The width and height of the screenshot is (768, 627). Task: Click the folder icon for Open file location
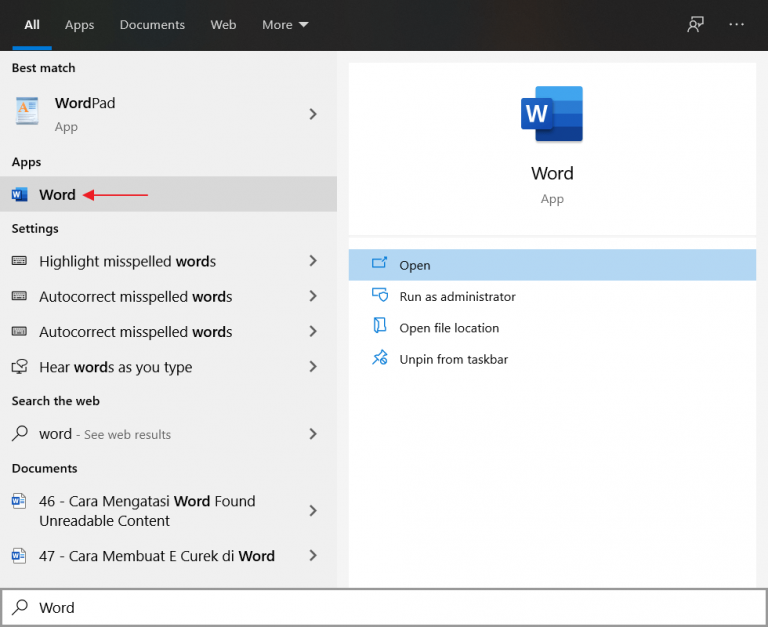pos(380,325)
